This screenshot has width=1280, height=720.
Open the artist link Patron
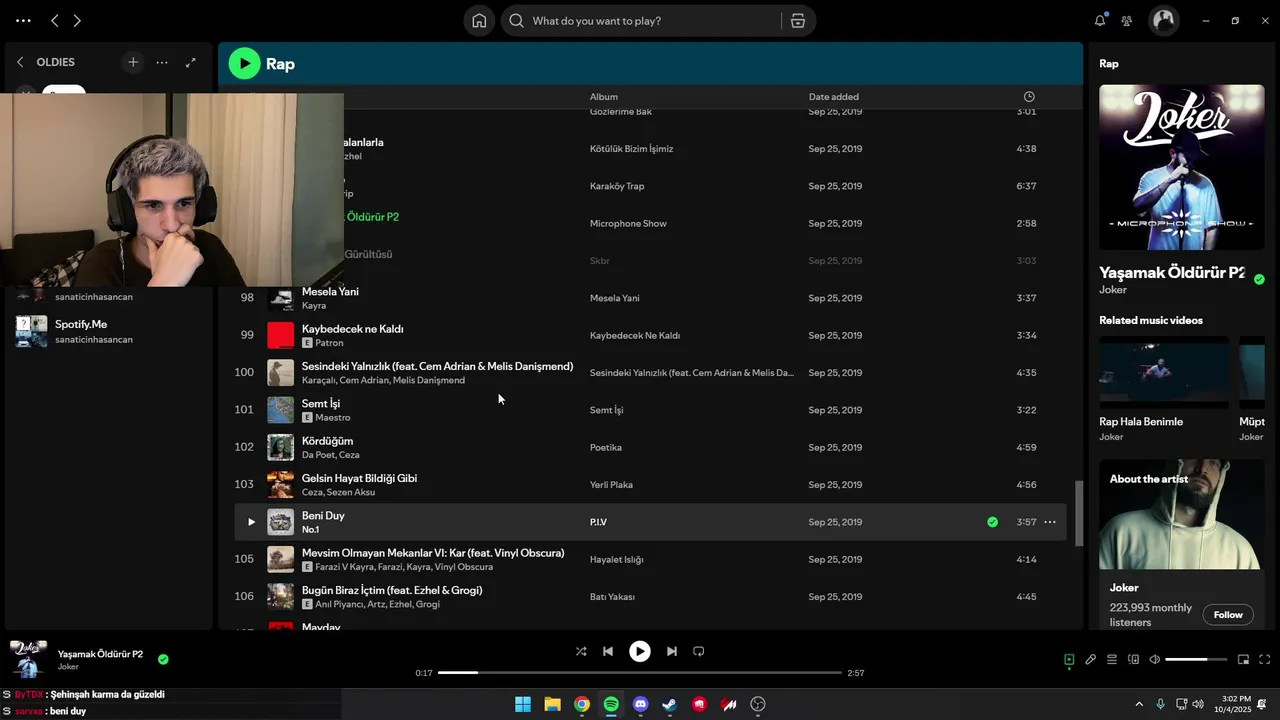pyautogui.click(x=329, y=343)
